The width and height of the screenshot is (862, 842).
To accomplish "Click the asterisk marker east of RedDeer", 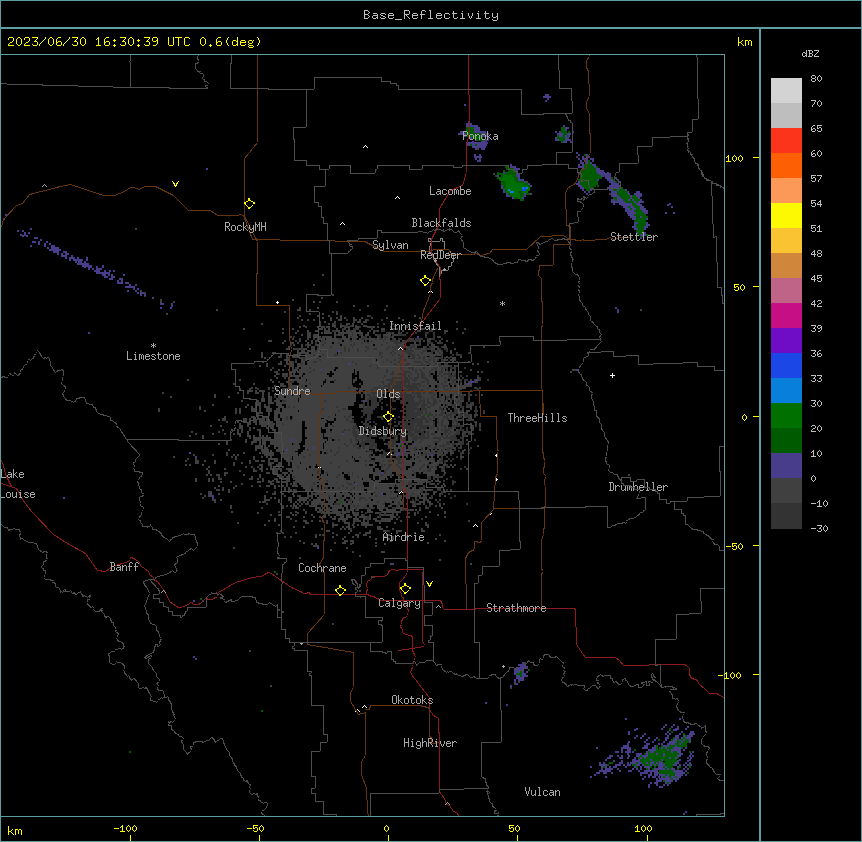I will pyautogui.click(x=502, y=303).
